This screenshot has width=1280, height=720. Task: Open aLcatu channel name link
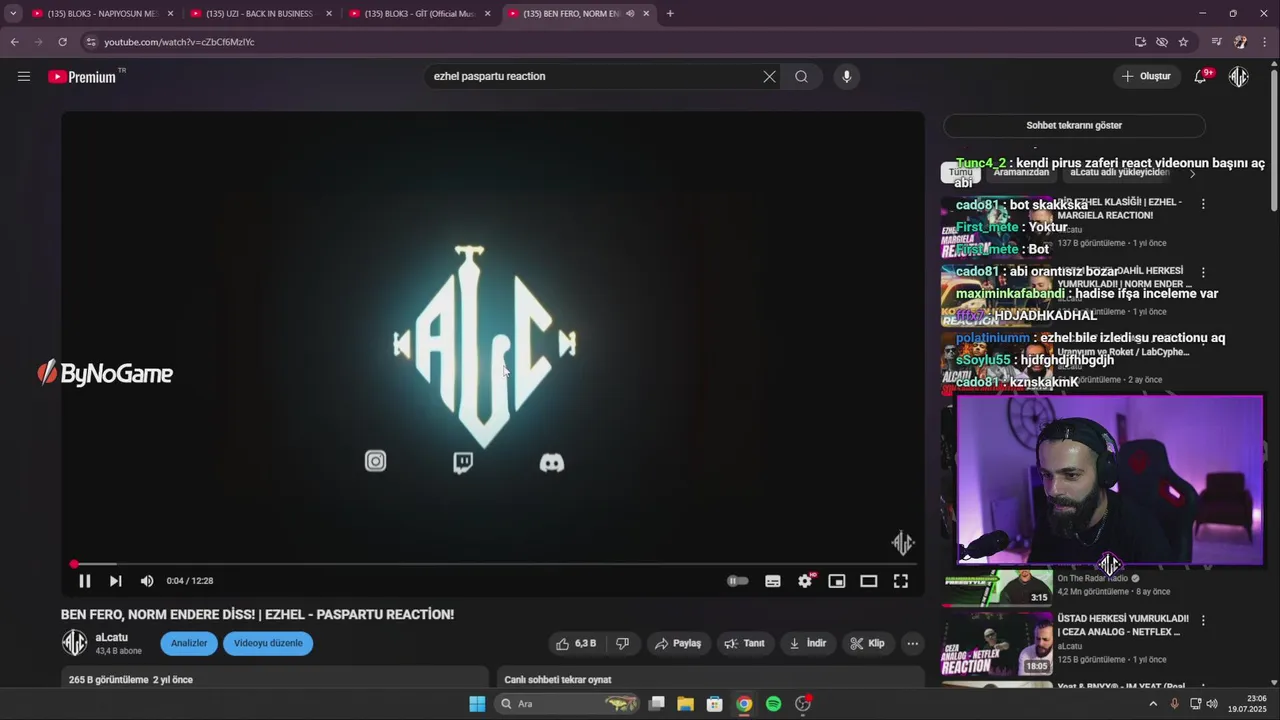tap(112, 637)
